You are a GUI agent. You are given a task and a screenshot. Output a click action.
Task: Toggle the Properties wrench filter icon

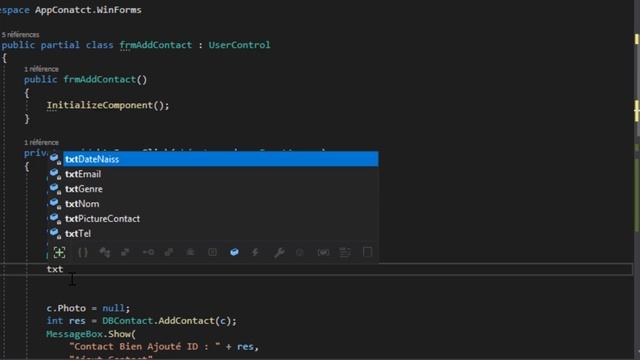point(279,252)
